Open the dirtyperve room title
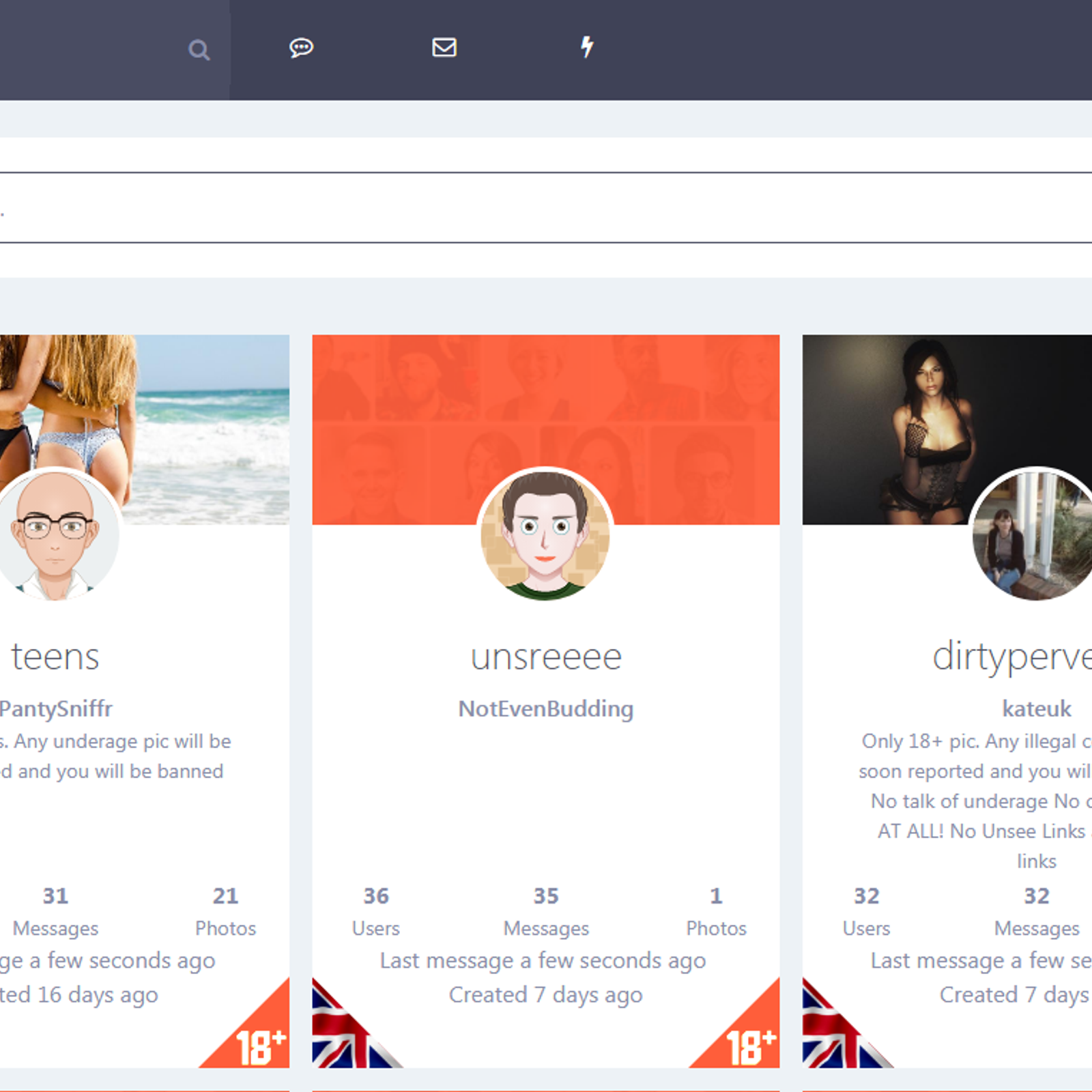The height and width of the screenshot is (1092, 1092). (1012, 658)
